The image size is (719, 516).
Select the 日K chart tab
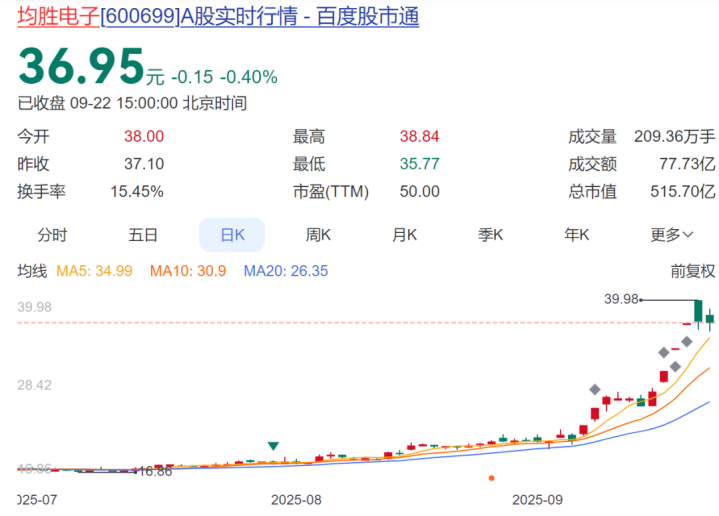[232, 235]
